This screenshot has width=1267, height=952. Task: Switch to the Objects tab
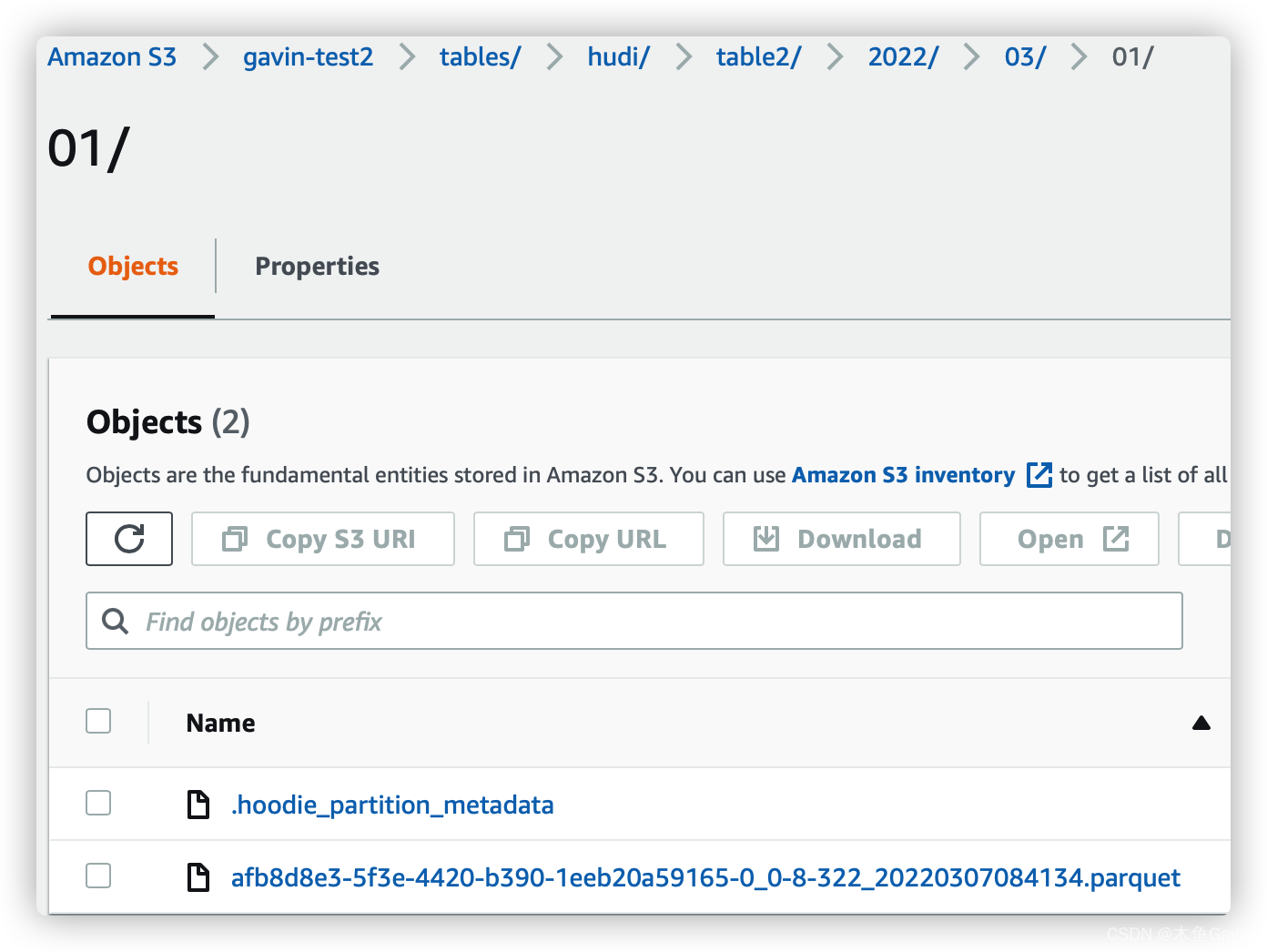coord(133,266)
